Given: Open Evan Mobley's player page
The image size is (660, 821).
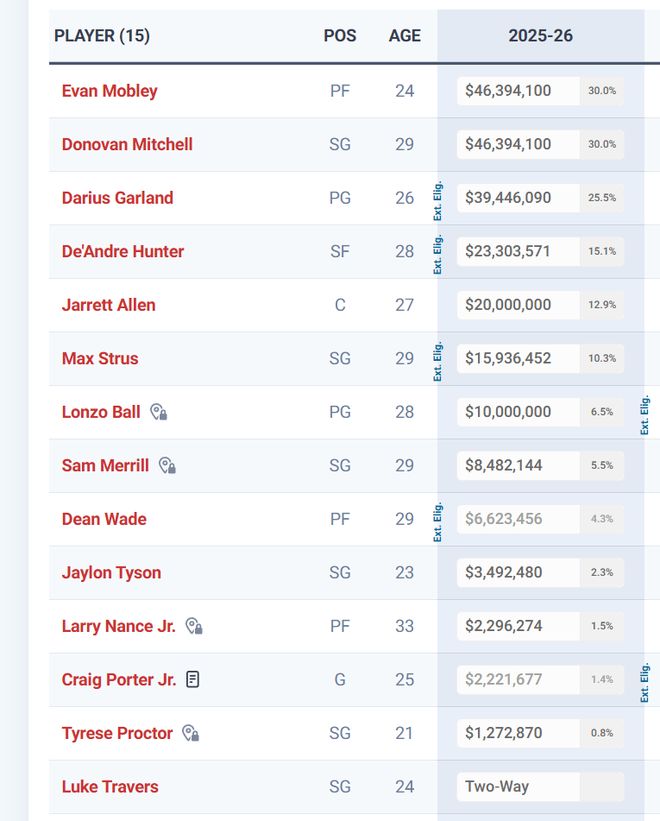Looking at the screenshot, I should [109, 91].
